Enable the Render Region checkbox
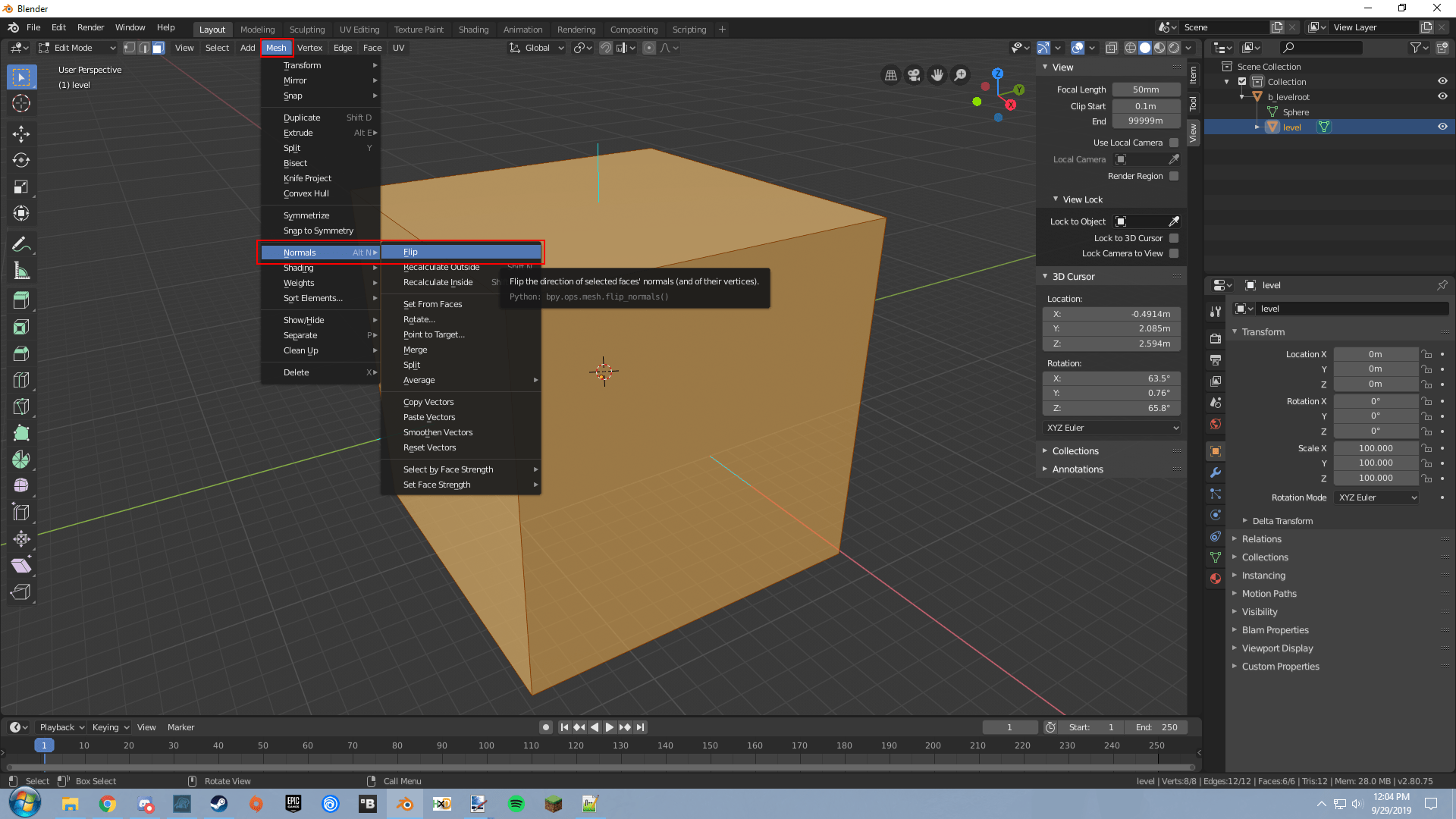Image resolution: width=1456 pixels, height=819 pixels. point(1174,176)
